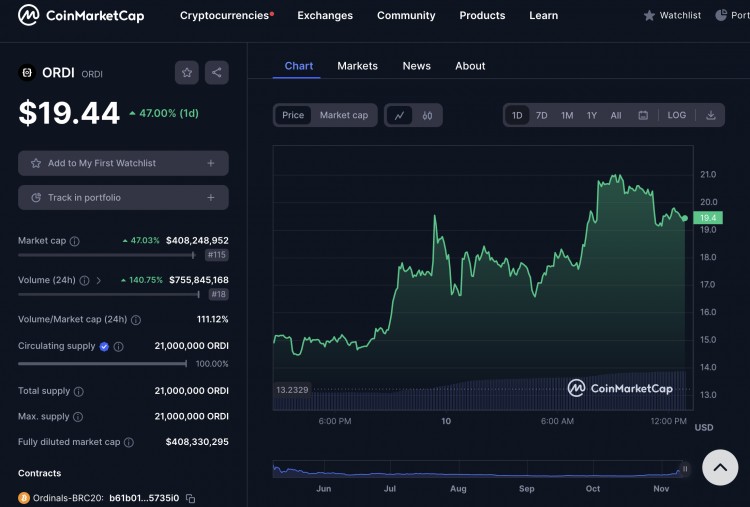The height and width of the screenshot is (507, 750).
Task: Open the Exchanges menu
Action: 325,15
